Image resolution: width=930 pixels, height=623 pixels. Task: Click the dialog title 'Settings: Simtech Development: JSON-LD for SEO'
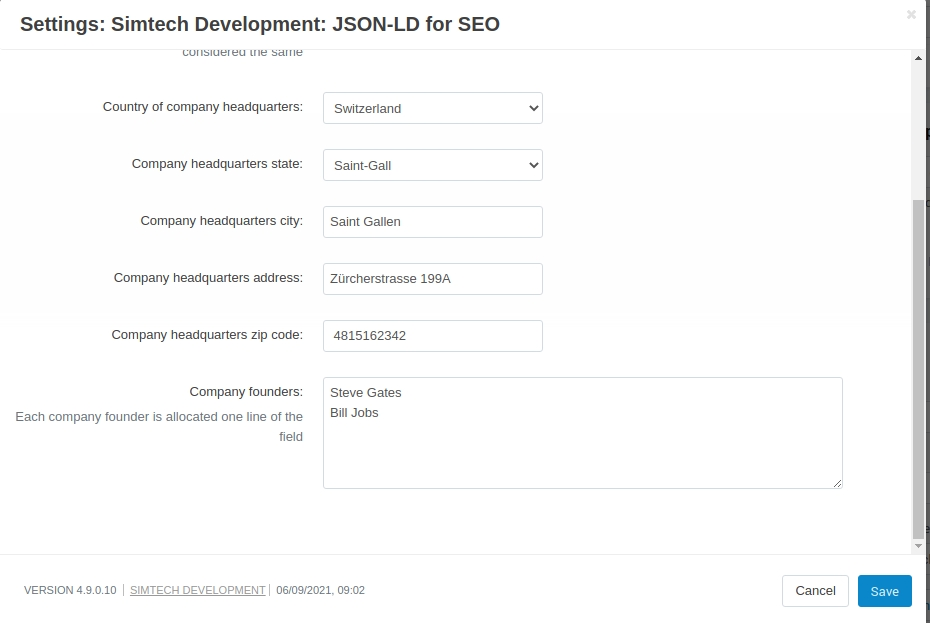click(x=260, y=24)
